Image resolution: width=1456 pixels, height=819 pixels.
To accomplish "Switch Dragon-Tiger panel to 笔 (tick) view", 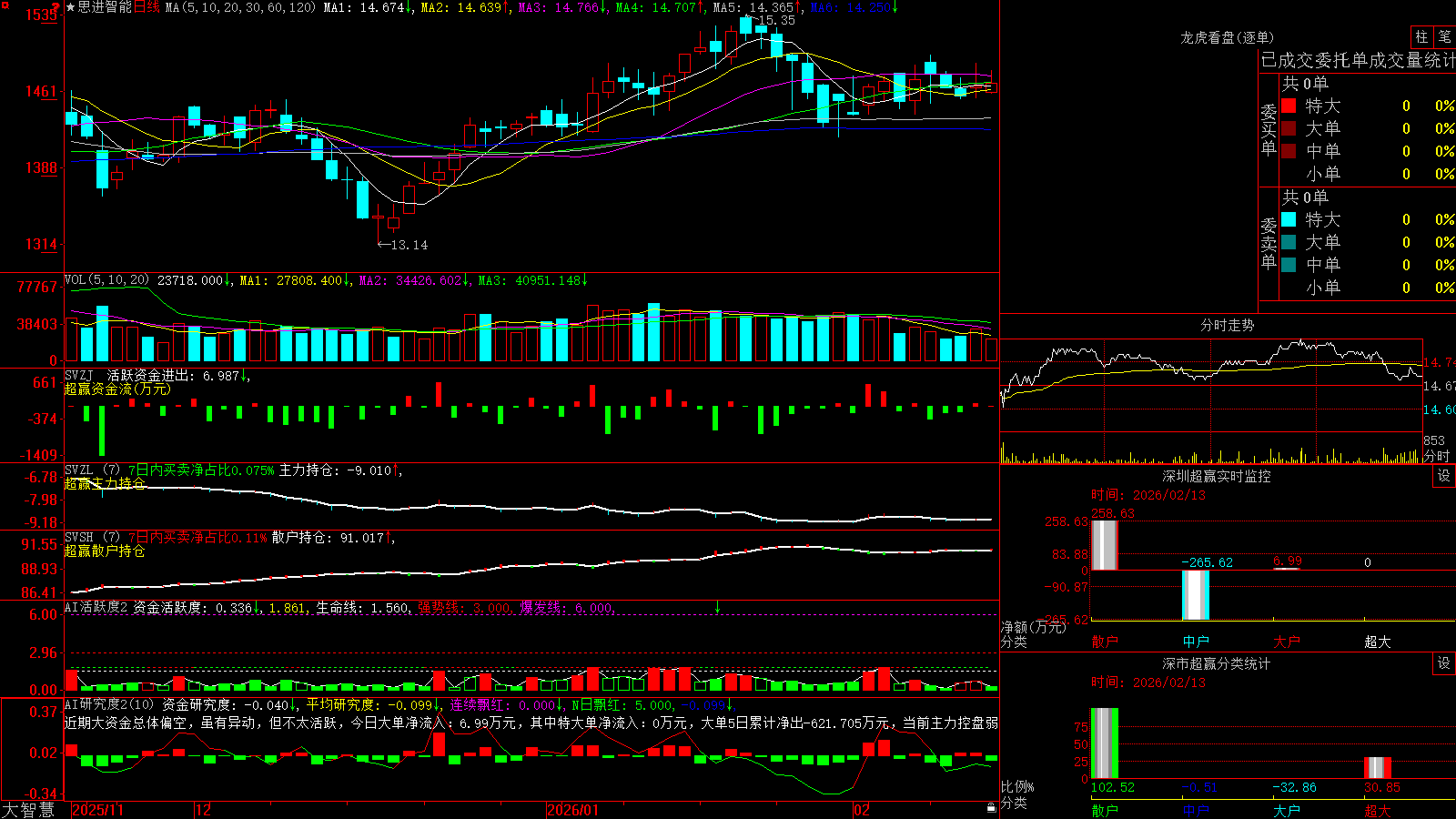I will coord(1444,36).
